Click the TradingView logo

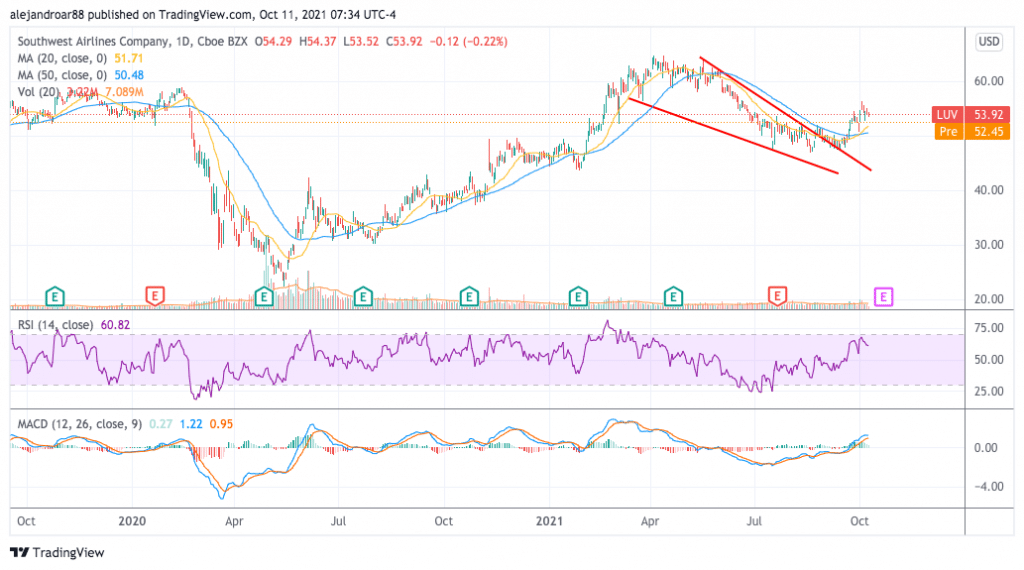click(x=57, y=552)
